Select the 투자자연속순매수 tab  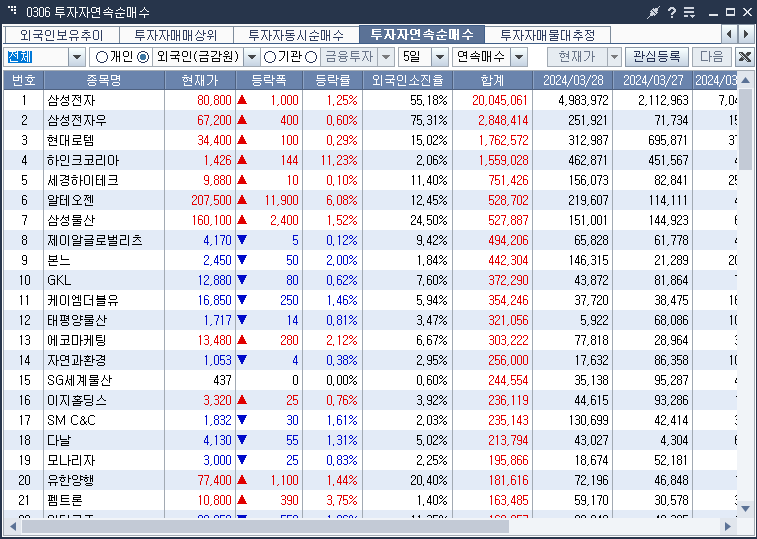click(422, 35)
